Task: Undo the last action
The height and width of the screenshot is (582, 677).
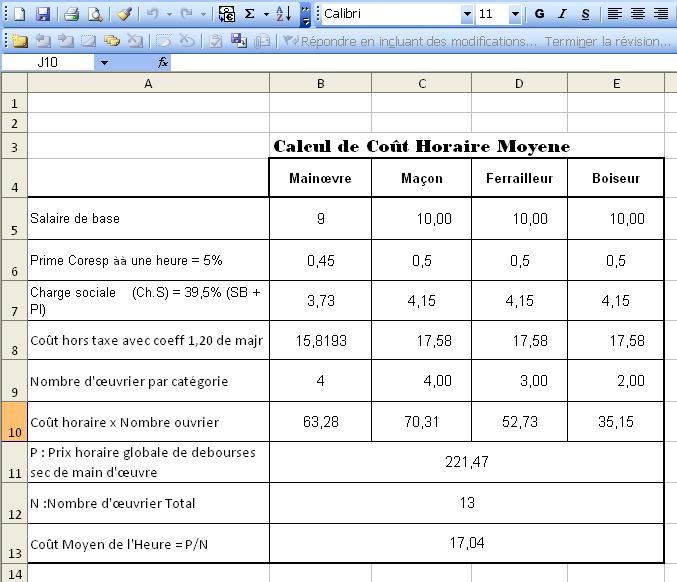Action: pyautogui.click(x=152, y=14)
